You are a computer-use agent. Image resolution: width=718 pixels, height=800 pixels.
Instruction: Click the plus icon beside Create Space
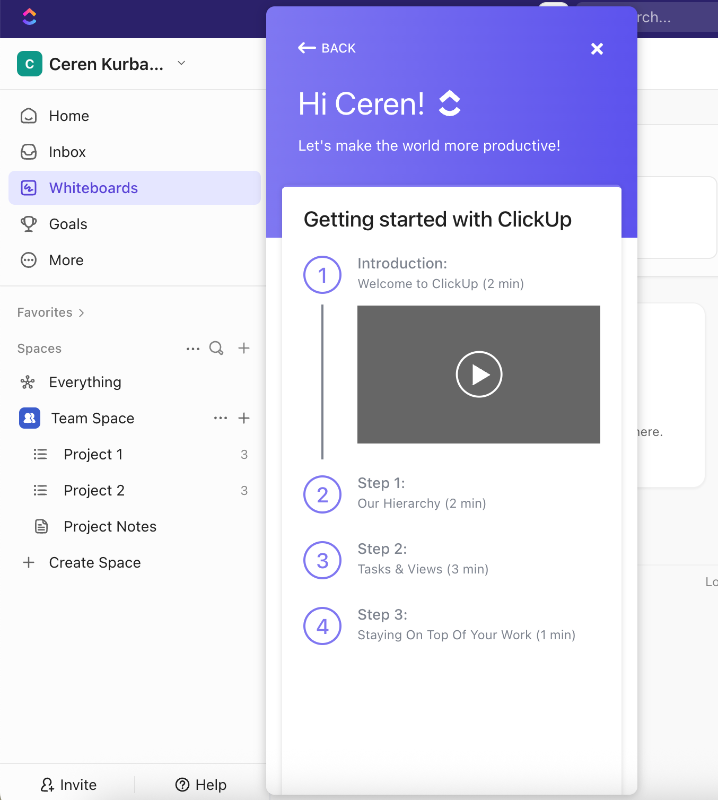tap(29, 563)
